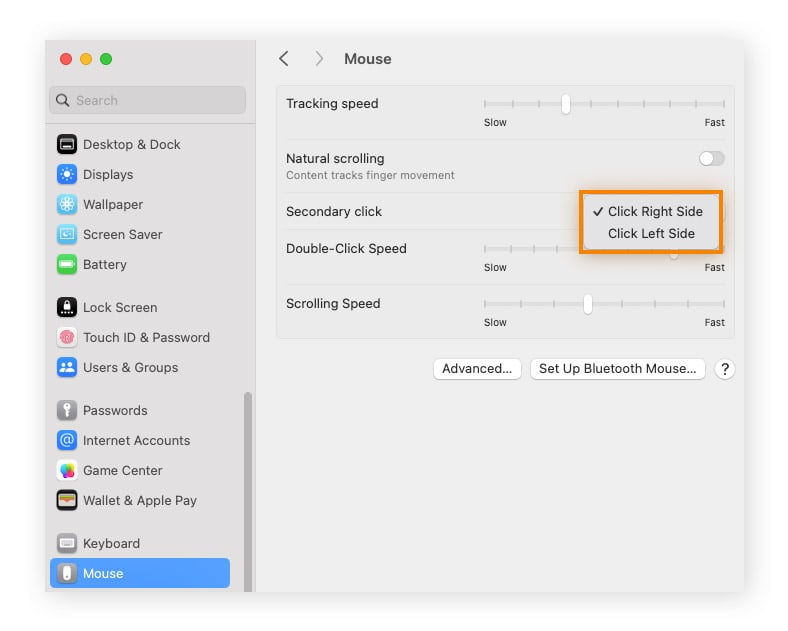Open Desktop & Dock icon in sidebar

(x=67, y=144)
